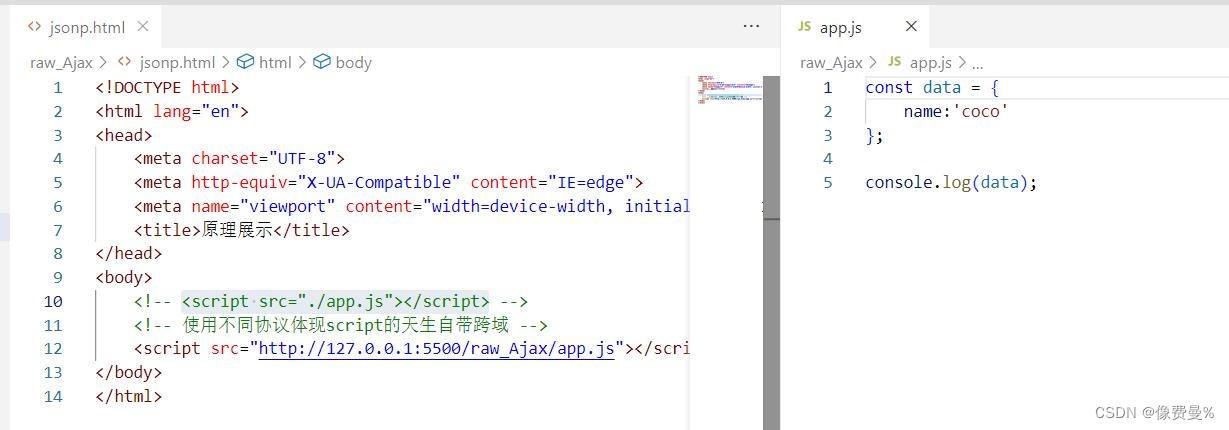Image resolution: width=1229 pixels, height=430 pixels.
Task: Click the name:'coco' line
Action: (x=955, y=111)
